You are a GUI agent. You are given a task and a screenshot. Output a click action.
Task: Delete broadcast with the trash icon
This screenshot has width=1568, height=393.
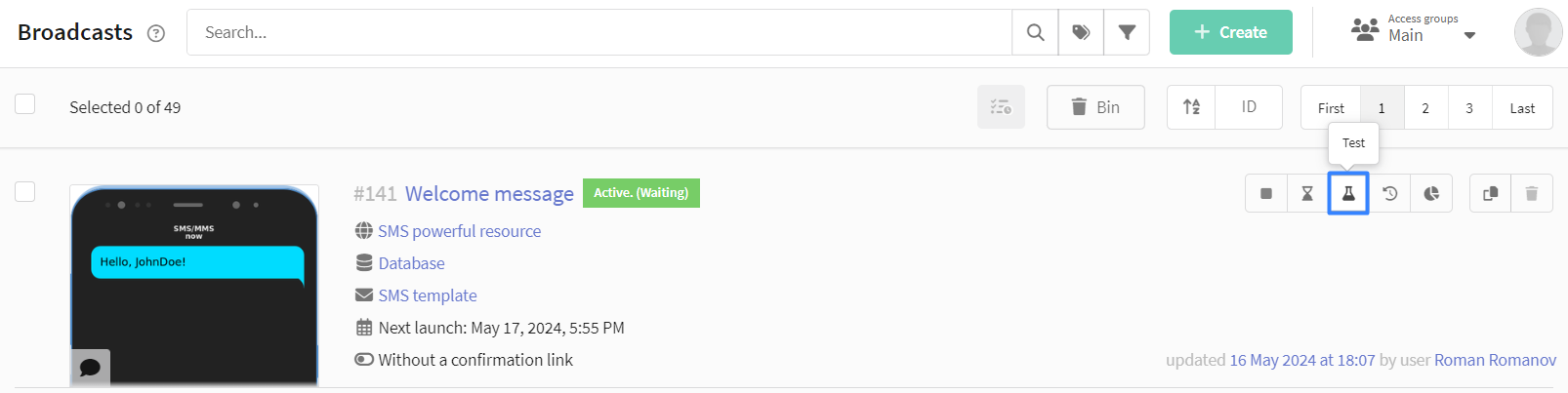point(1532,193)
